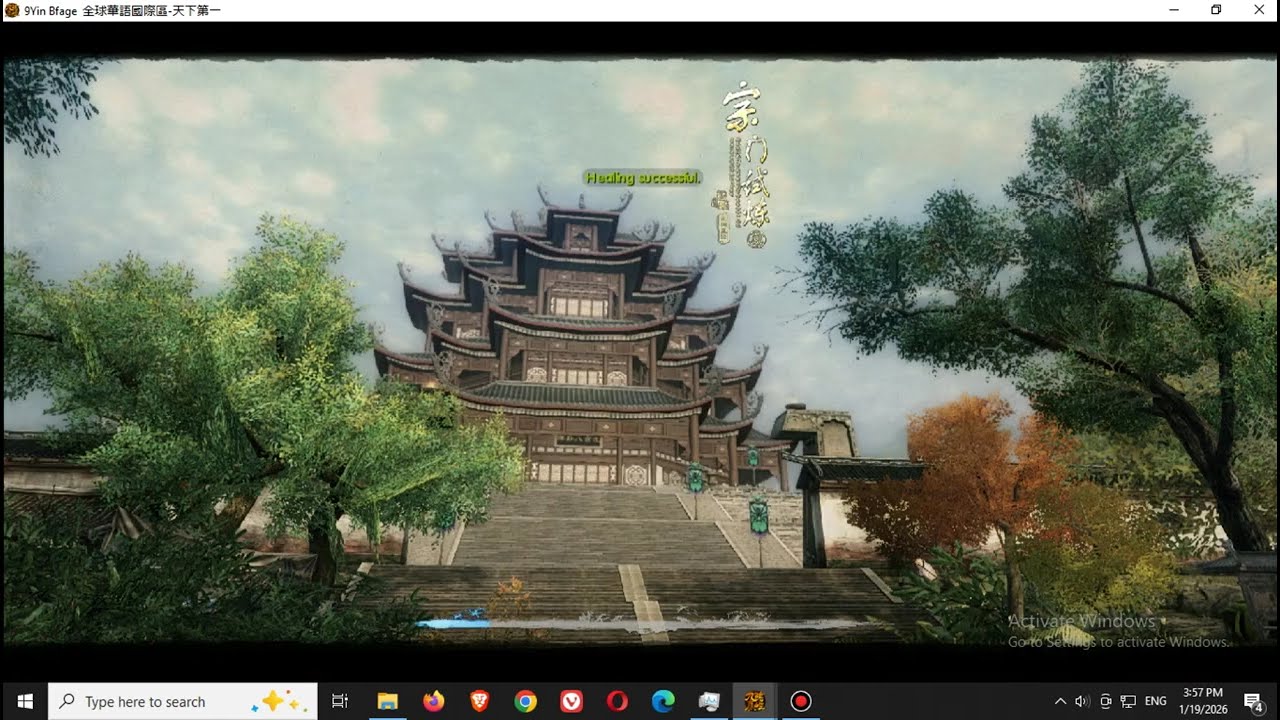
Task: Launch Microsoft Edge from the taskbar
Action: point(663,701)
